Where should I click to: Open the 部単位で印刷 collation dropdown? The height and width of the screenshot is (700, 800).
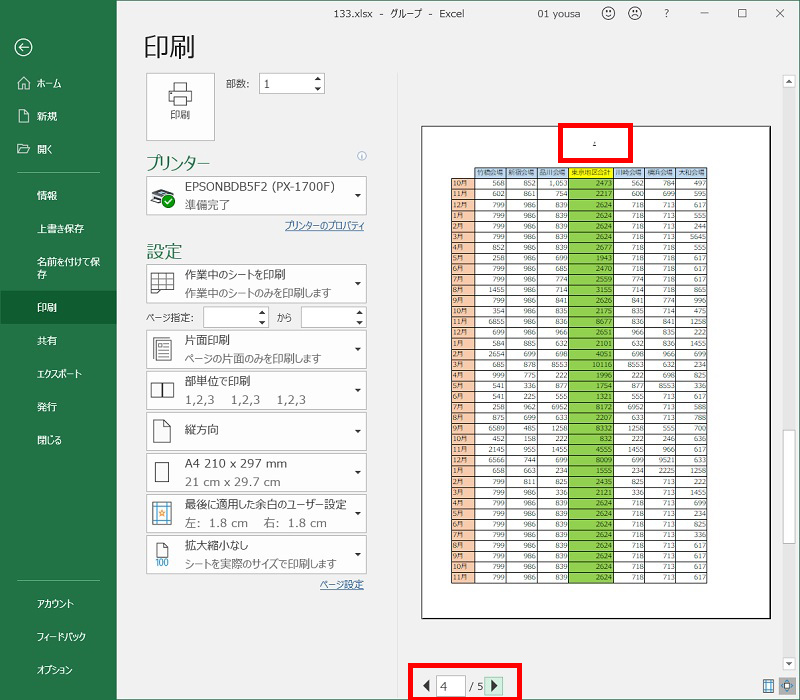click(256, 390)
